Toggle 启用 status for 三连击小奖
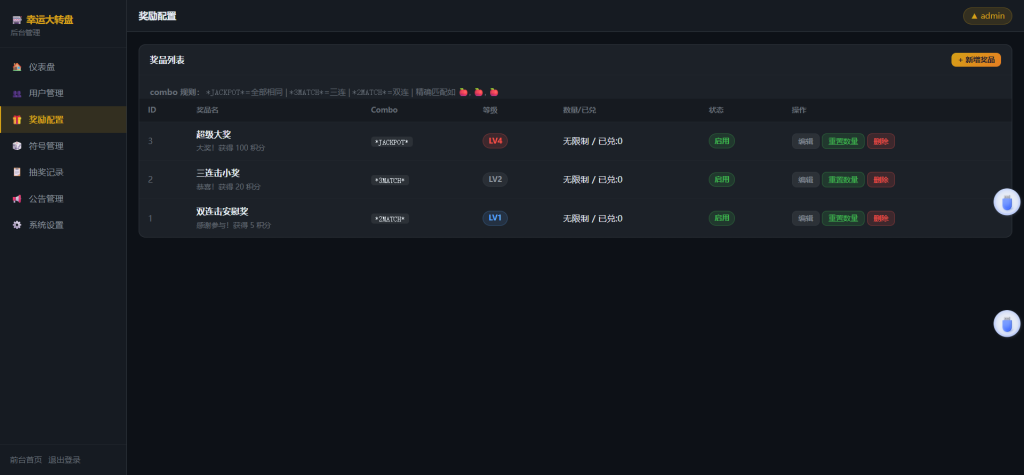The image size is (1024, 475). (x=722, y=180)
